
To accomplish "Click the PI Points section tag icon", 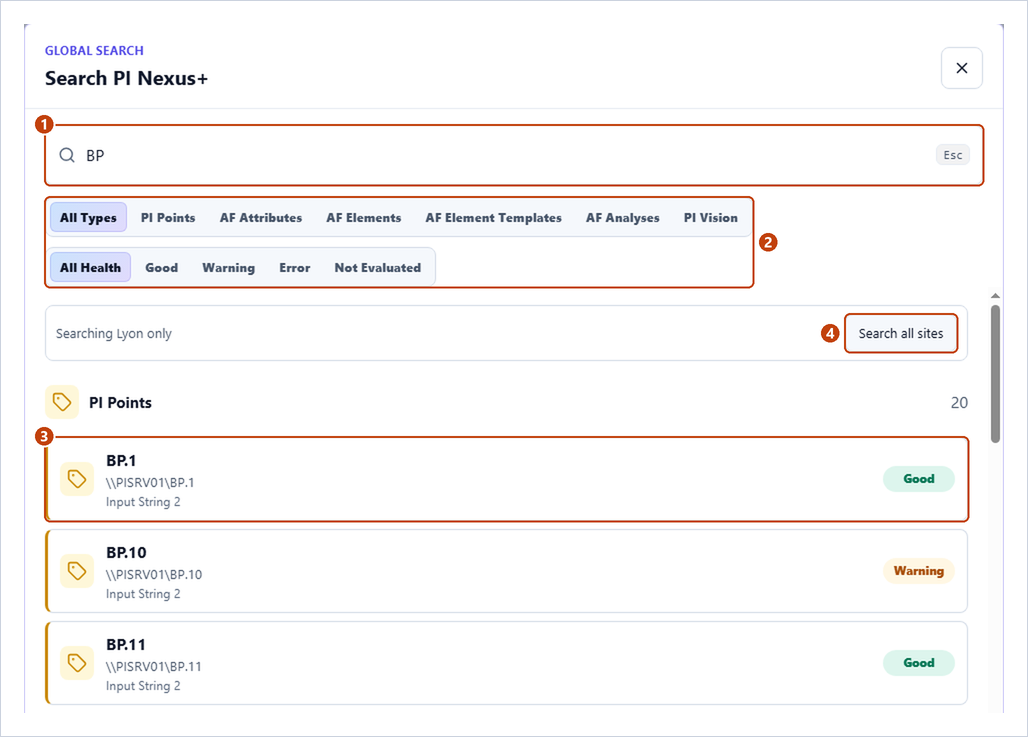I will (x=62, y=402).
